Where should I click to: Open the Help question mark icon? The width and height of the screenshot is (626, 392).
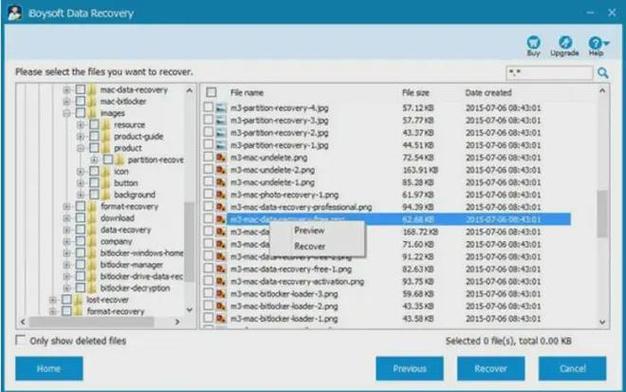596,43
